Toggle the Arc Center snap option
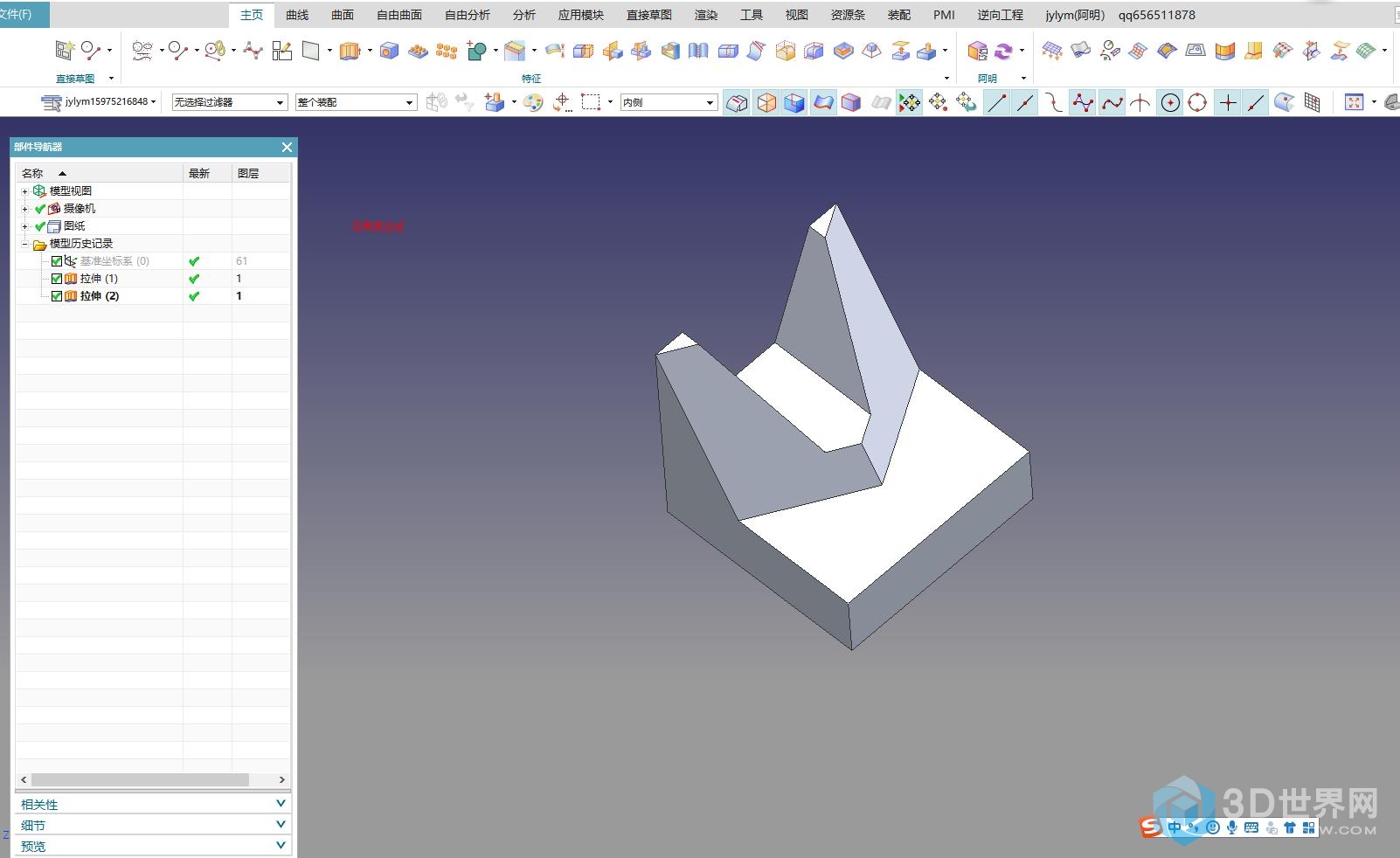The image size is (1400, 858). pos(1170,102)
